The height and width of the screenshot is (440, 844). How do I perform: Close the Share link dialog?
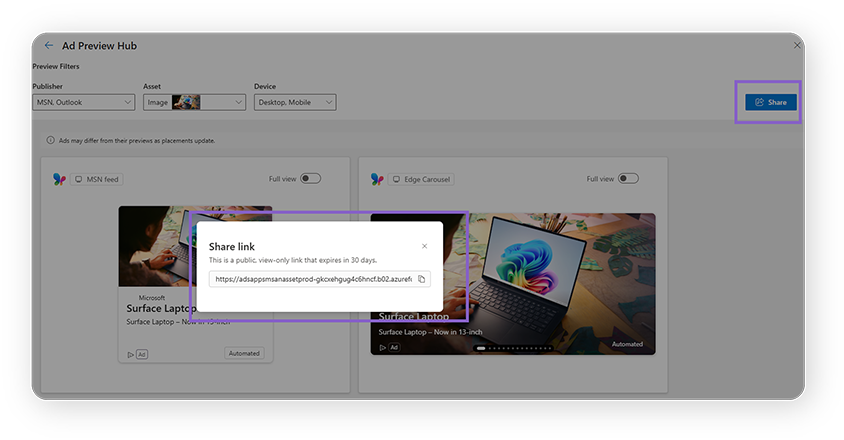point(424,246)
